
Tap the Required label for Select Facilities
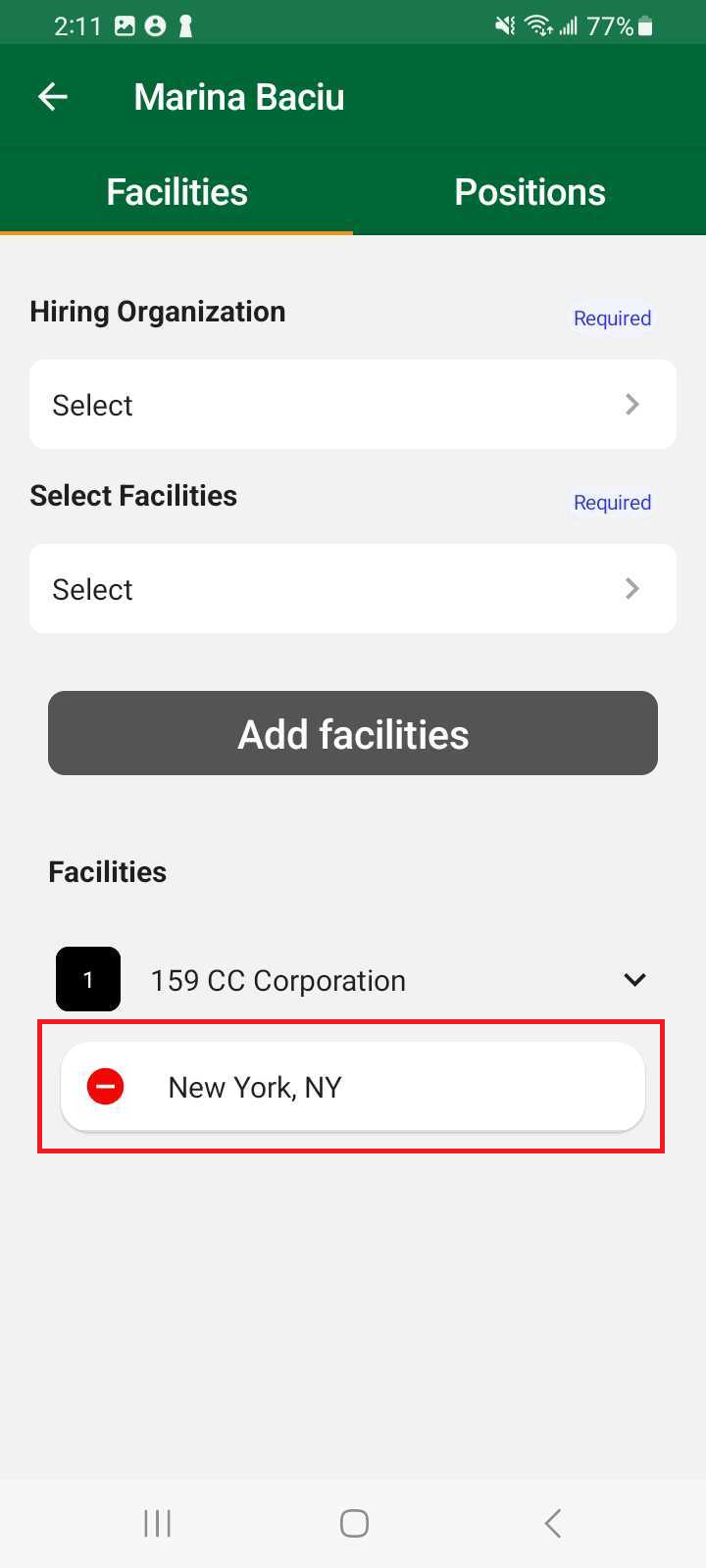[612, 503]
